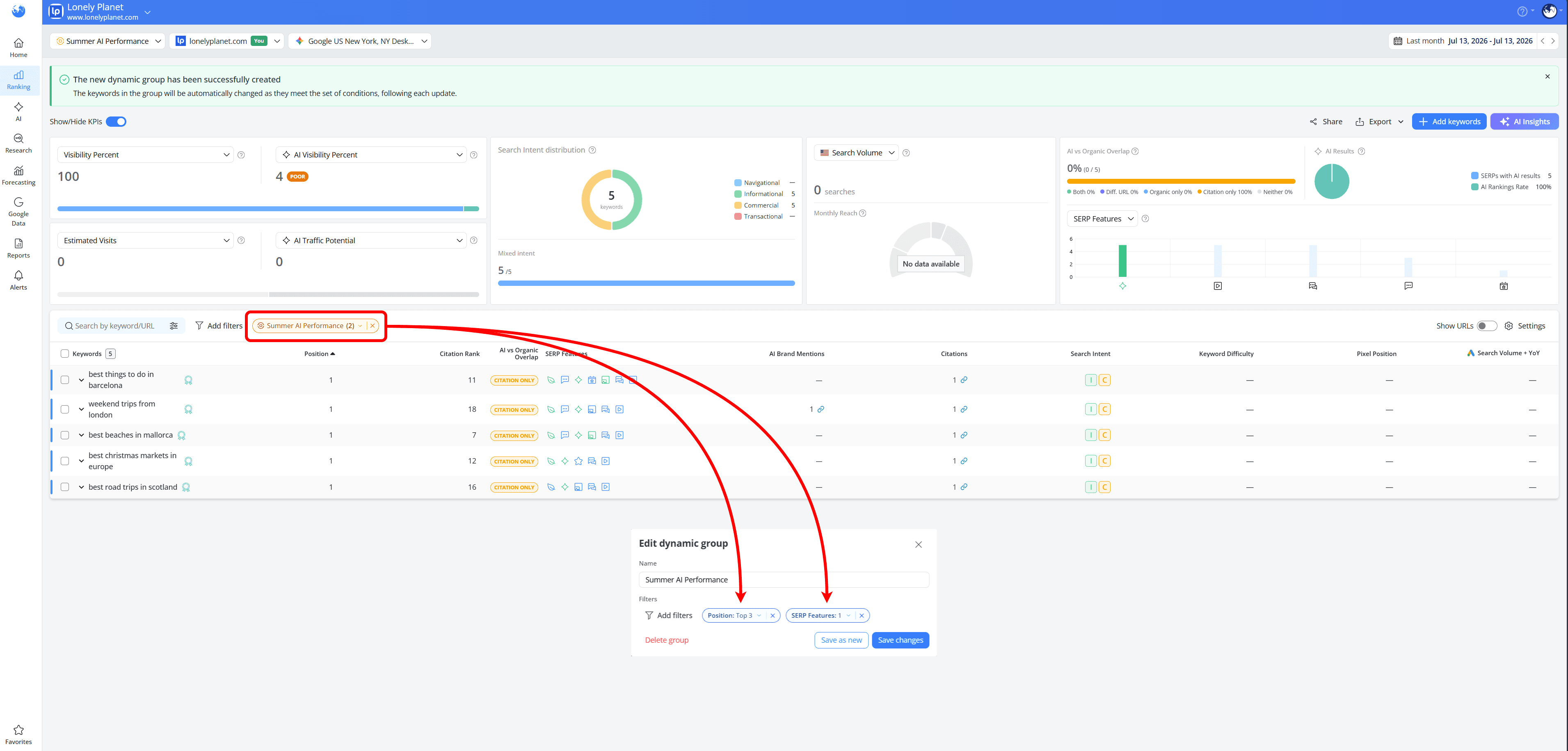Open the Export menu
Screen dimensions: 1568x751
pos(1379,122)
